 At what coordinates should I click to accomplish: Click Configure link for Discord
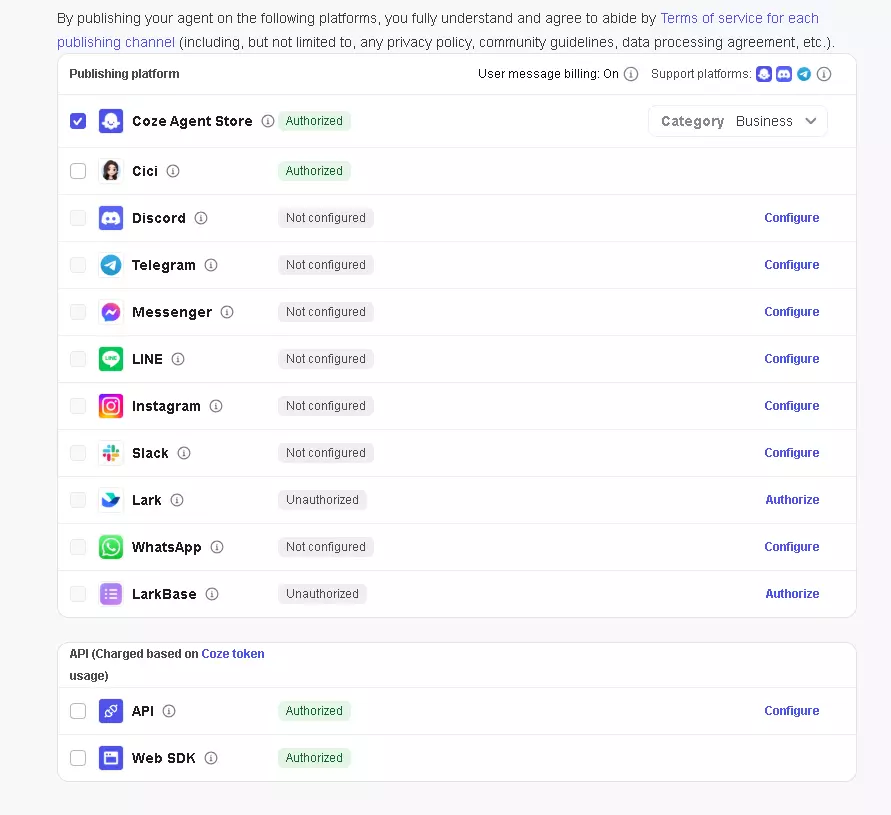coord(792,218)
